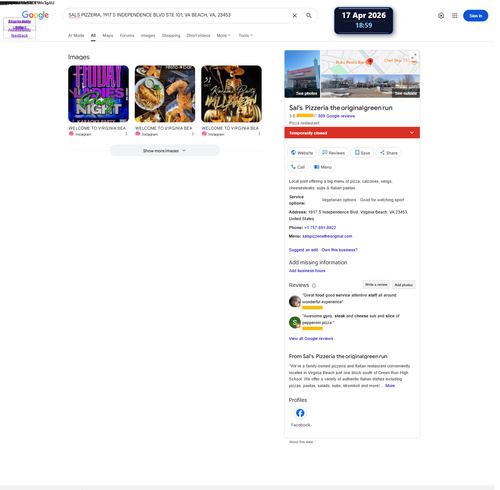
Task: Open salspizzeriatheoriginal.com menu link
Action: click(x=327, y=236)
